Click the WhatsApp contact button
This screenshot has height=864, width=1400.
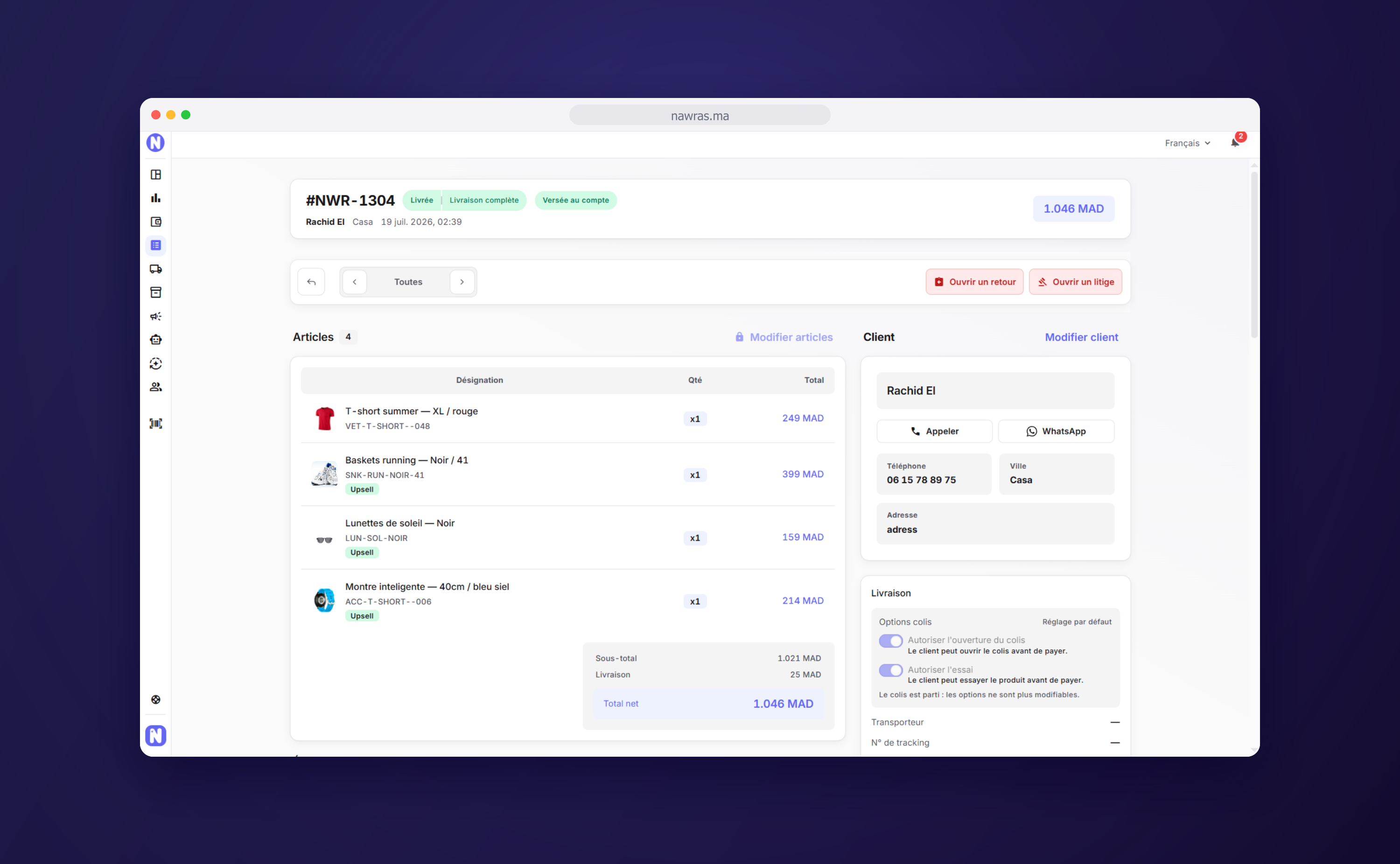pyautogui.click(x=1056, y=432)
